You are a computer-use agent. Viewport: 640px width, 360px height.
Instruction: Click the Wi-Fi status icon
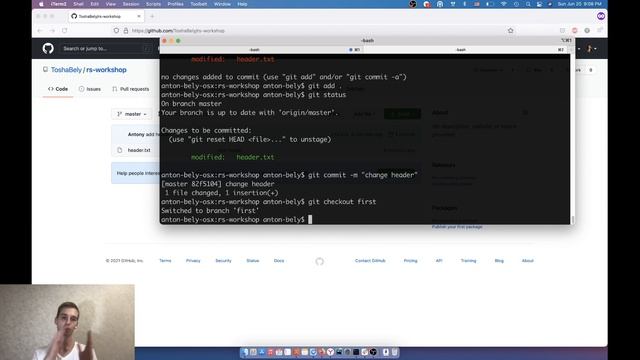tap(504, 4)
